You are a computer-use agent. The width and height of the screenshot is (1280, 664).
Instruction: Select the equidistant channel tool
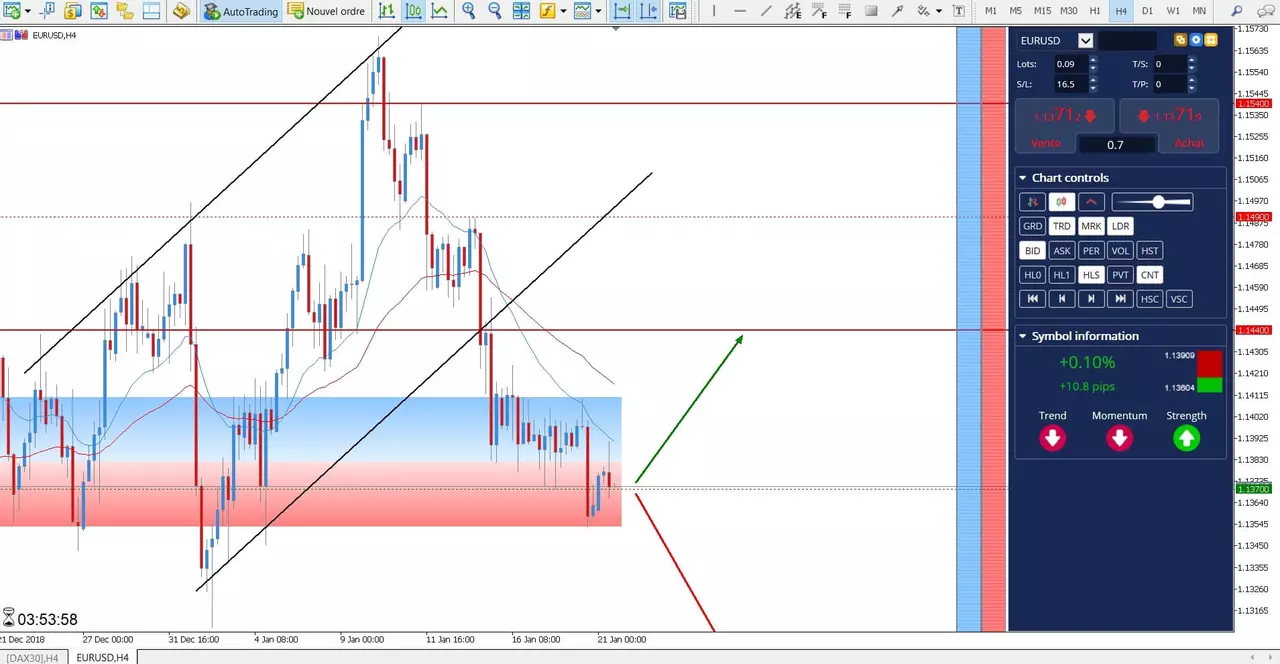pyautogui.click(x=793, y=11)
